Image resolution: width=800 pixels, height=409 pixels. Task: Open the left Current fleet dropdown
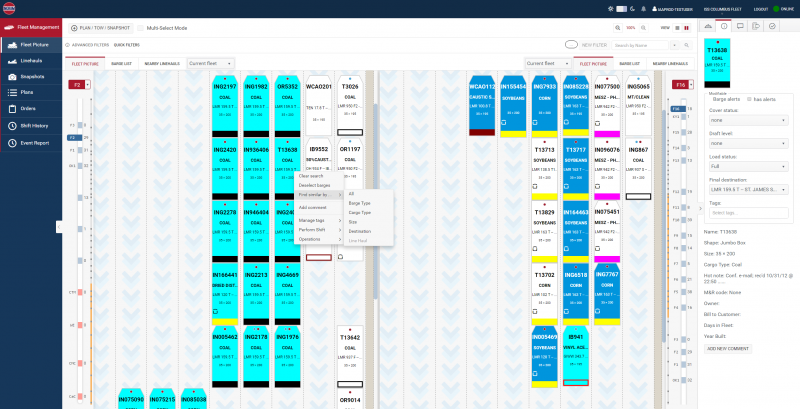coord(212,62)
